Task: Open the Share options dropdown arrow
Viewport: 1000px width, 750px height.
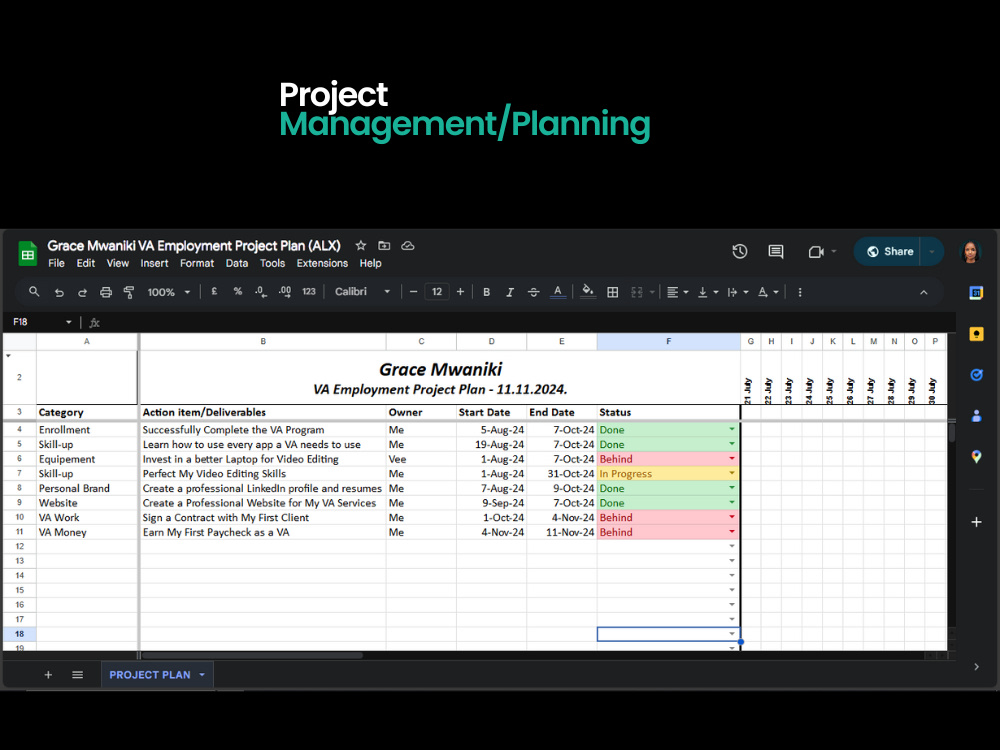Action: [x=932, y=251]
